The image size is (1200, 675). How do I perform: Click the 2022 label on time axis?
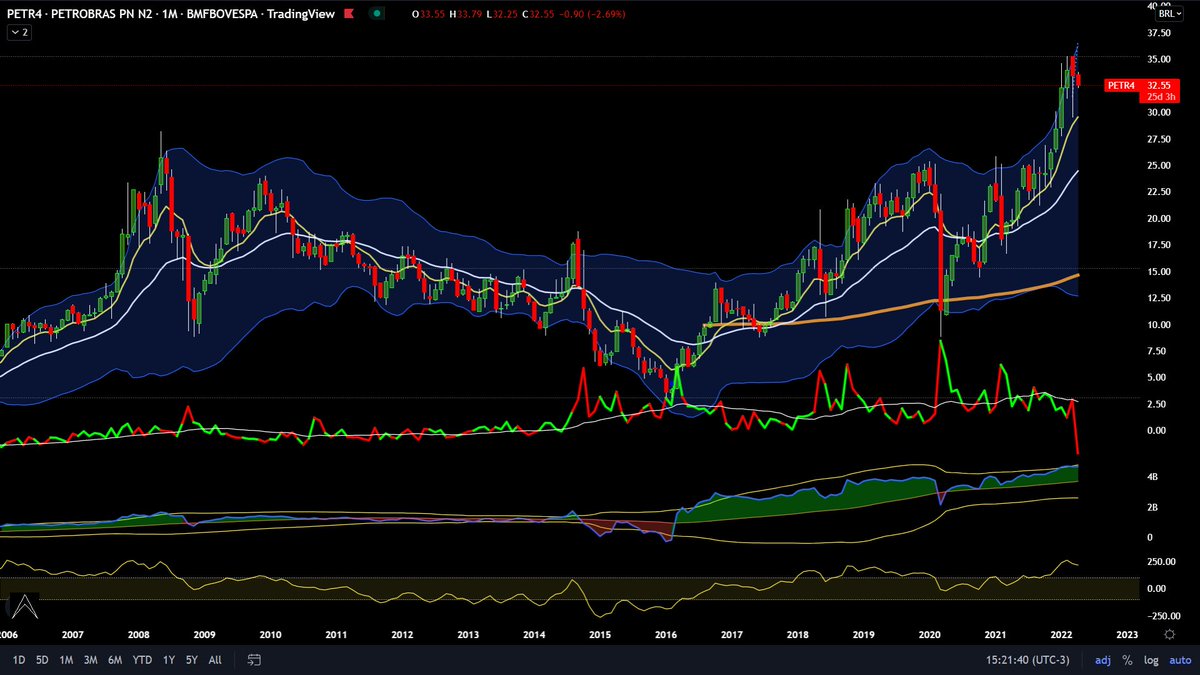point(1060,634)
